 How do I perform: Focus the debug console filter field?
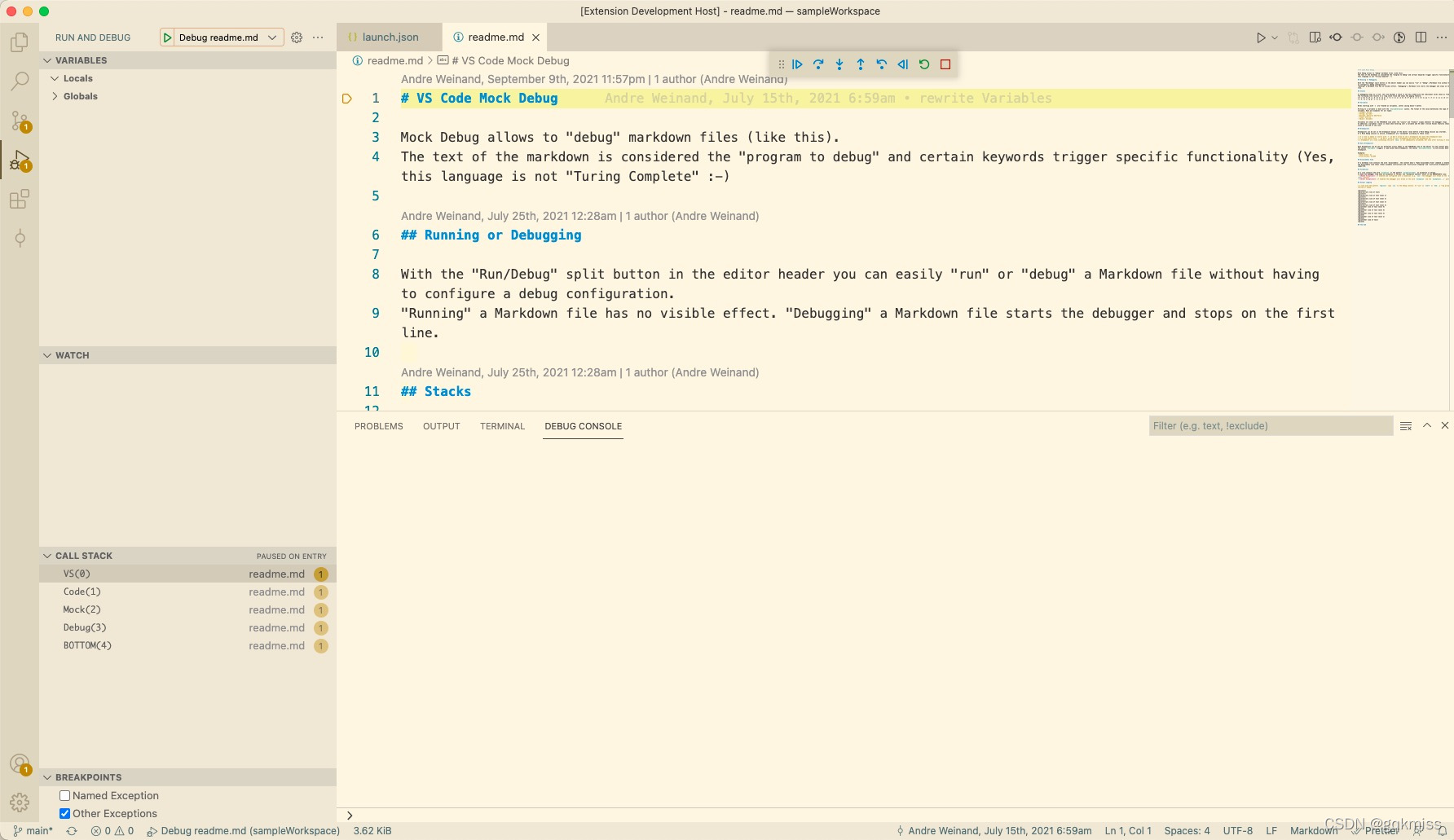coord(1271,426)
